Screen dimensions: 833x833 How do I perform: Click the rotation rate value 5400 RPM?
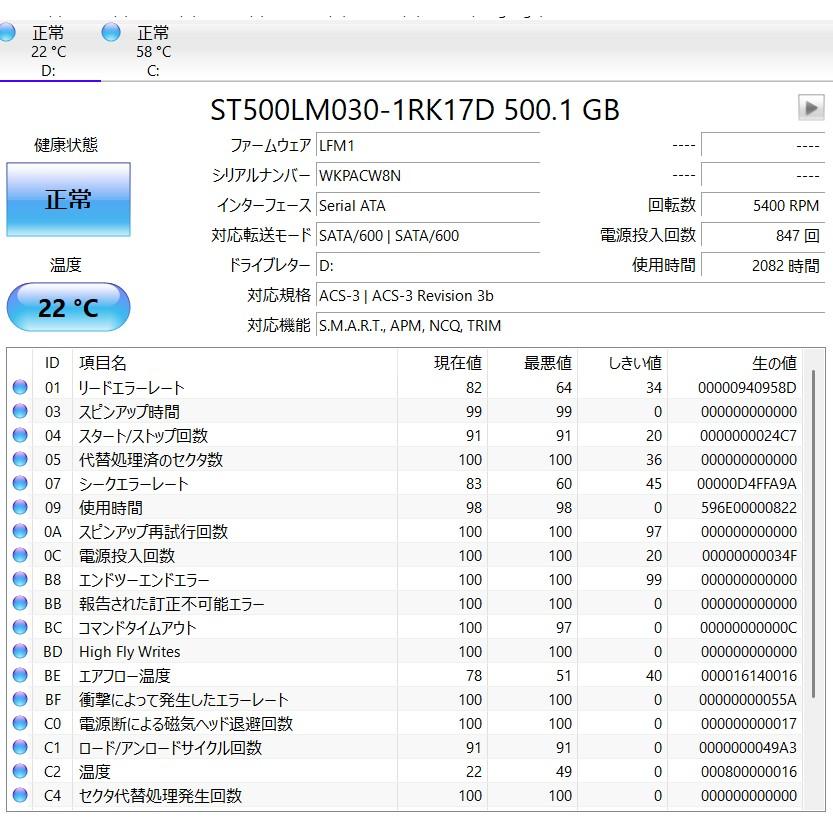point(763,206)
